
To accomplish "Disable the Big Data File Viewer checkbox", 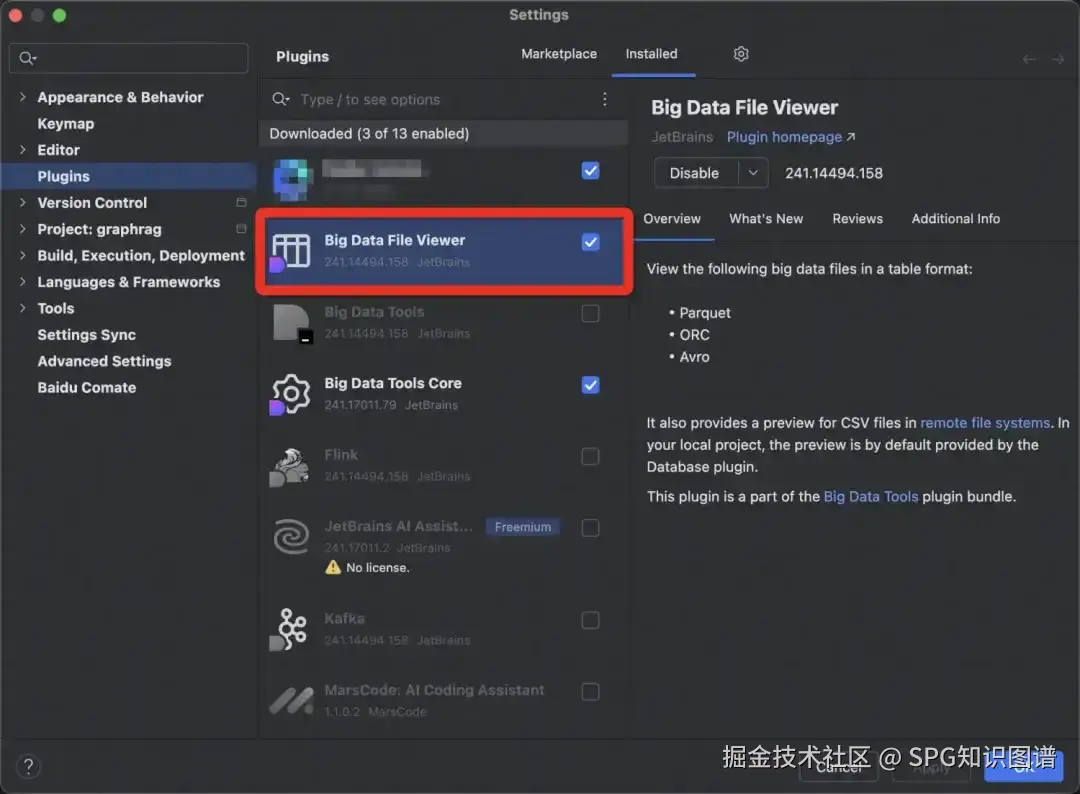I will 590,242.
